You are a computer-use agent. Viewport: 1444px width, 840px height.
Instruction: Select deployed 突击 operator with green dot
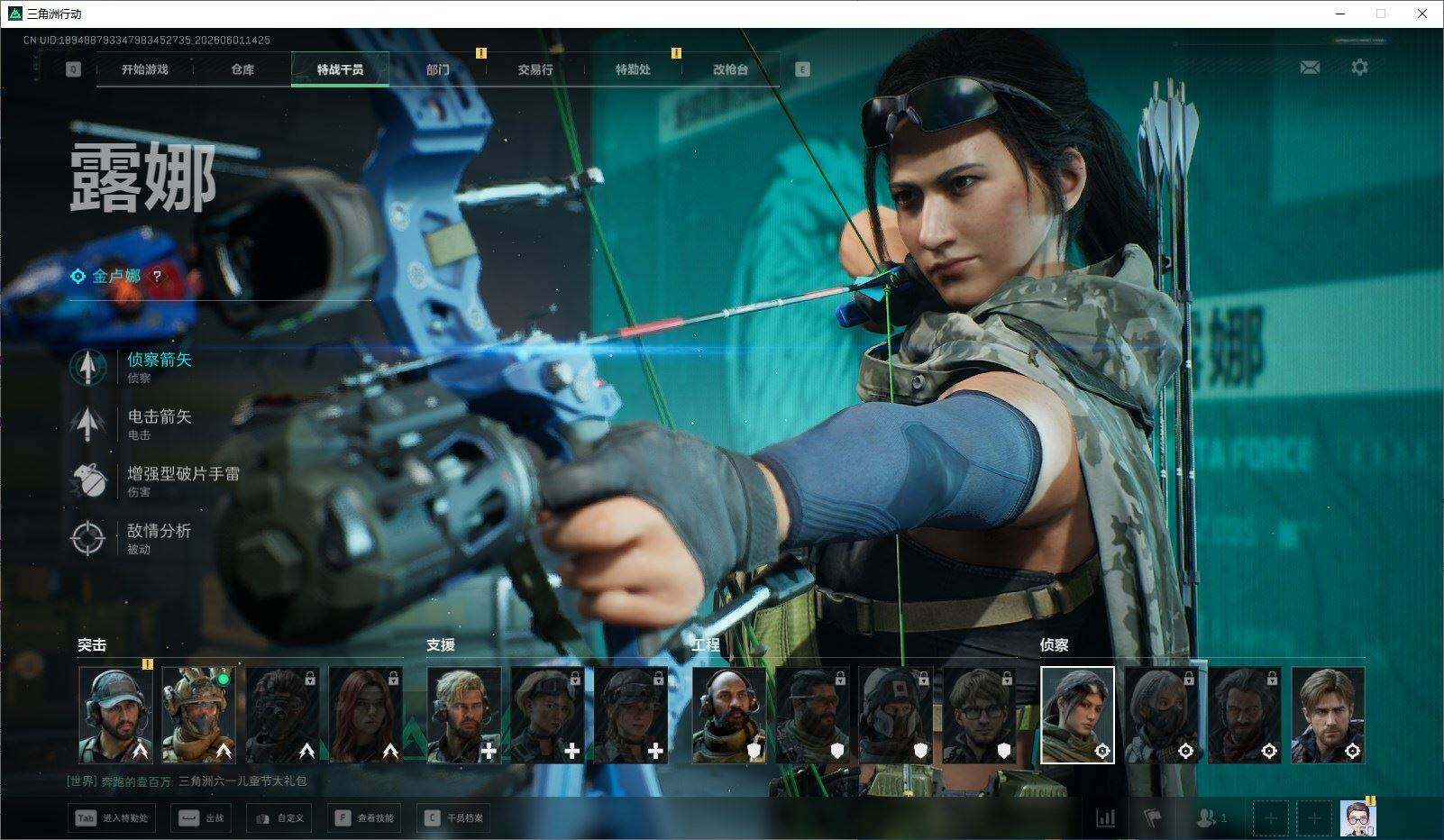(x=198, y=715)
